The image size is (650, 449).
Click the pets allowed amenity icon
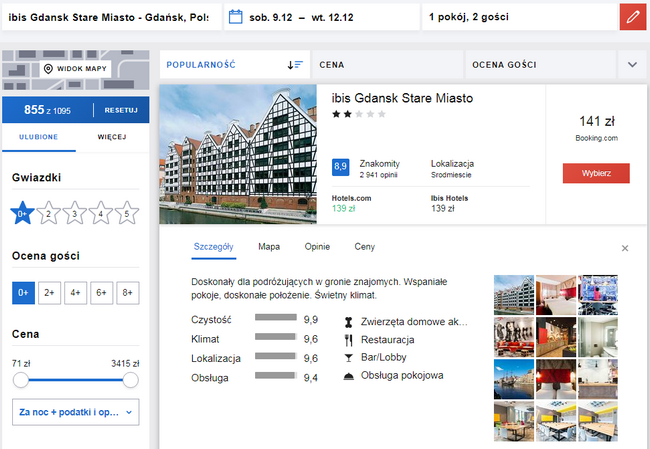(x=349, y=322)
